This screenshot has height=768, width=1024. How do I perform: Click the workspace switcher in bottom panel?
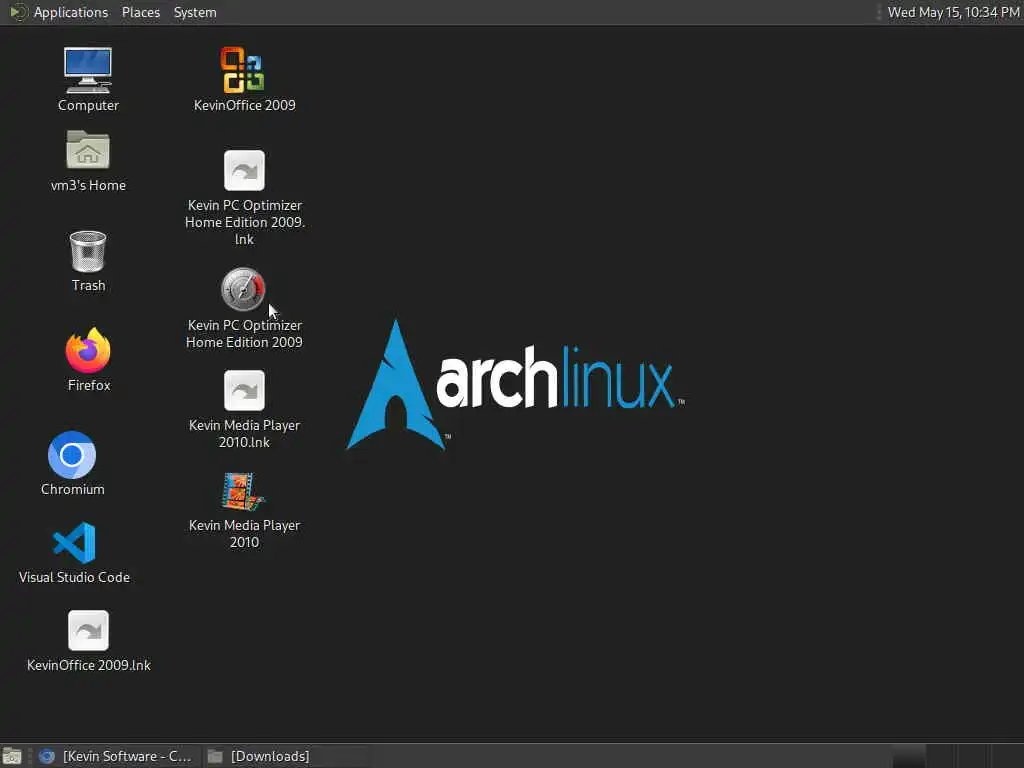(957, 756)
